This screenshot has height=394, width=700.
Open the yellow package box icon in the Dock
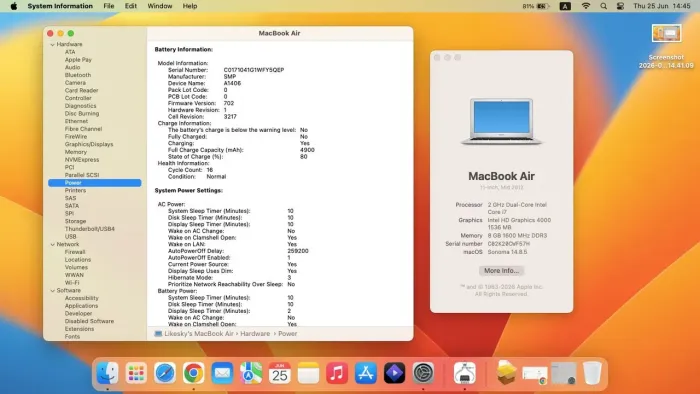pos(506,373)
